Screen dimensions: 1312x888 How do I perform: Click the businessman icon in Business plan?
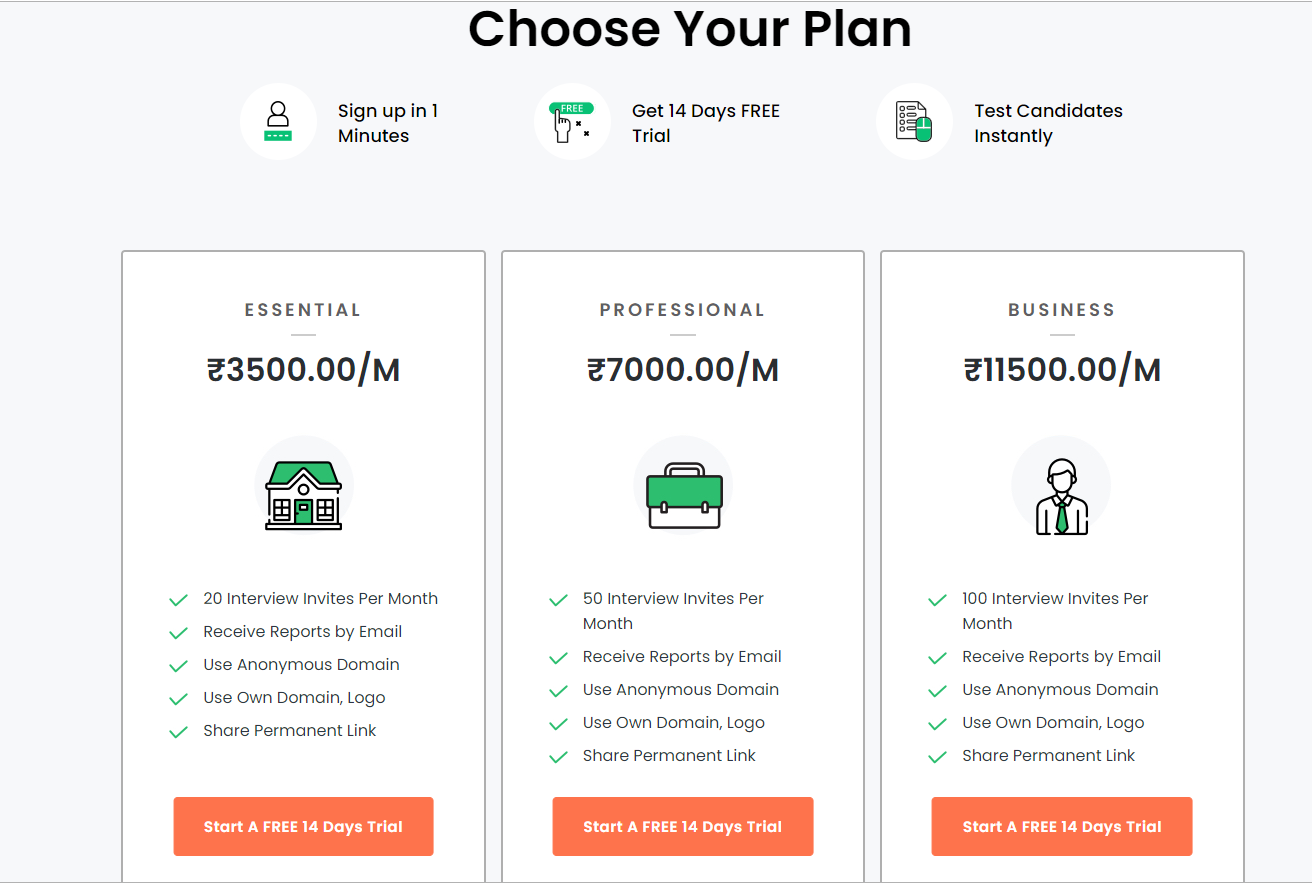1061,496
